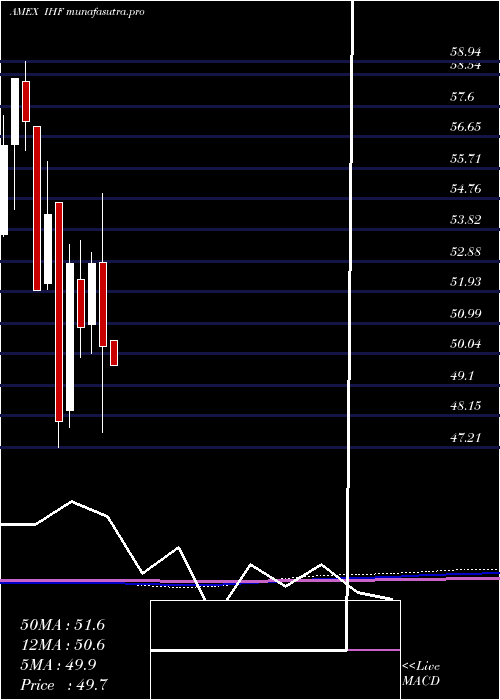Screen dimensions: 500x700
Task: Click the 52.88 price level label
Action: (x=465, y=252)
